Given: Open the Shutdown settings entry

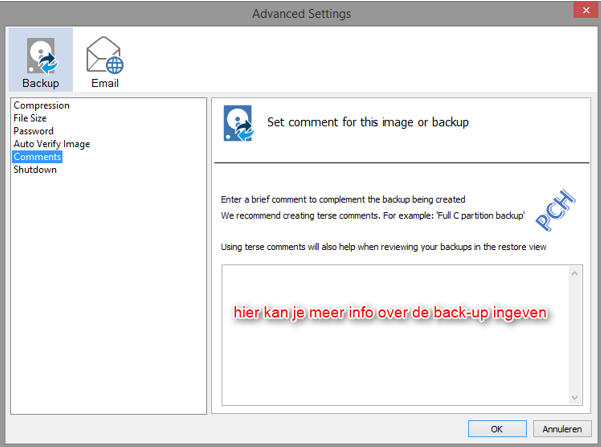Looking at the screenshot, I should pyautogui.click(x=35, y=170).
